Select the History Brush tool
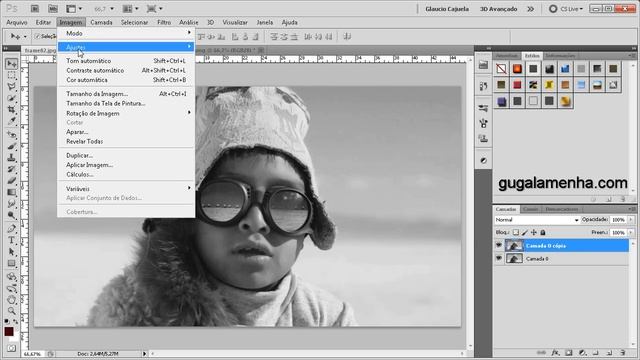 11,169
